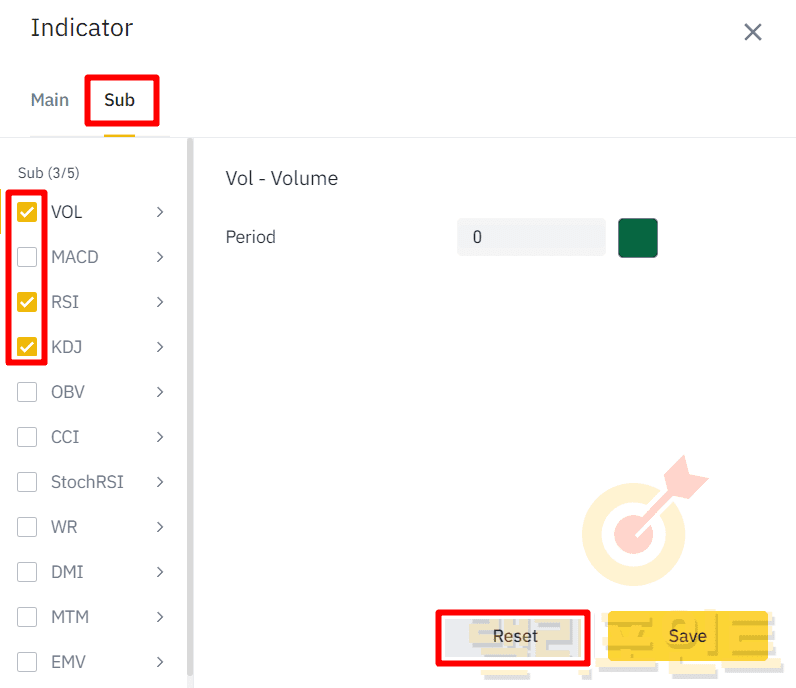Open MACD settings via its chevron
This screenshot has width=796, height=688.
[x=160, y=257]
